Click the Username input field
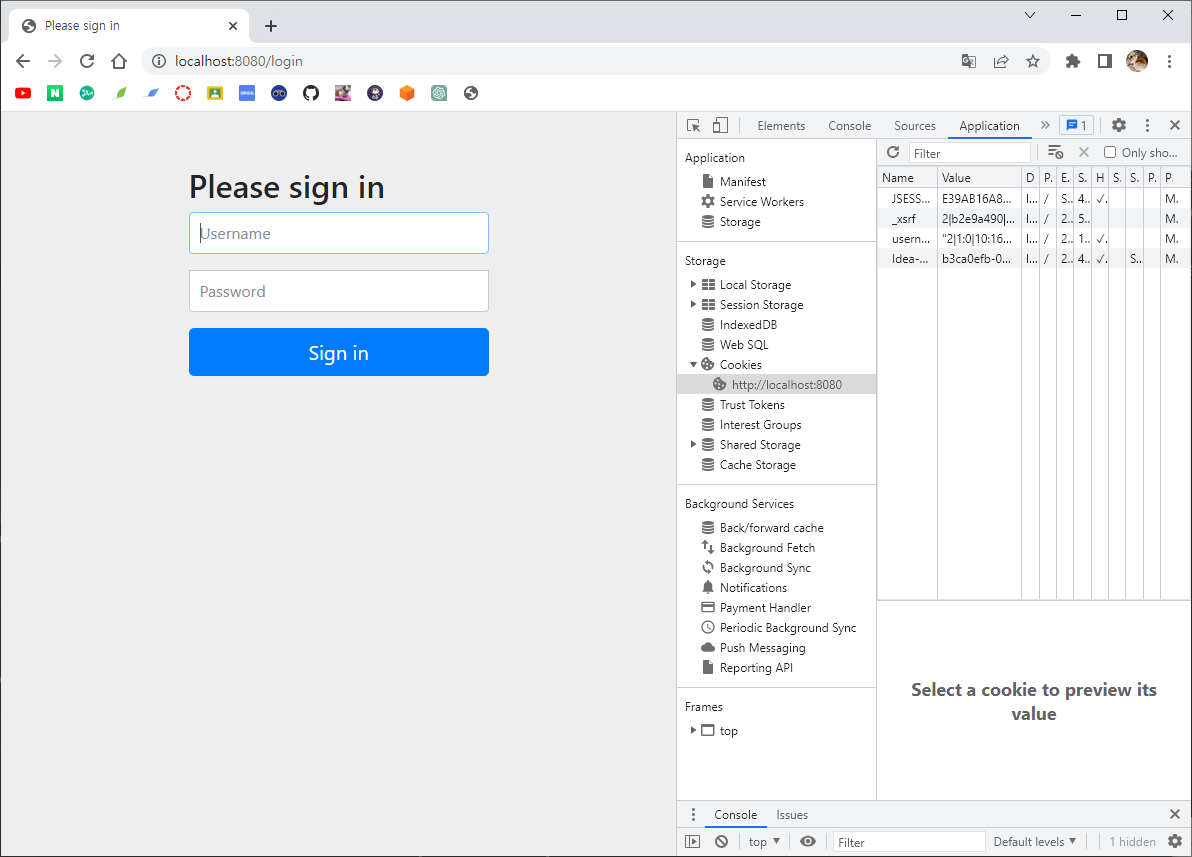Viewport: 1192px width, 857px height. 339,233
